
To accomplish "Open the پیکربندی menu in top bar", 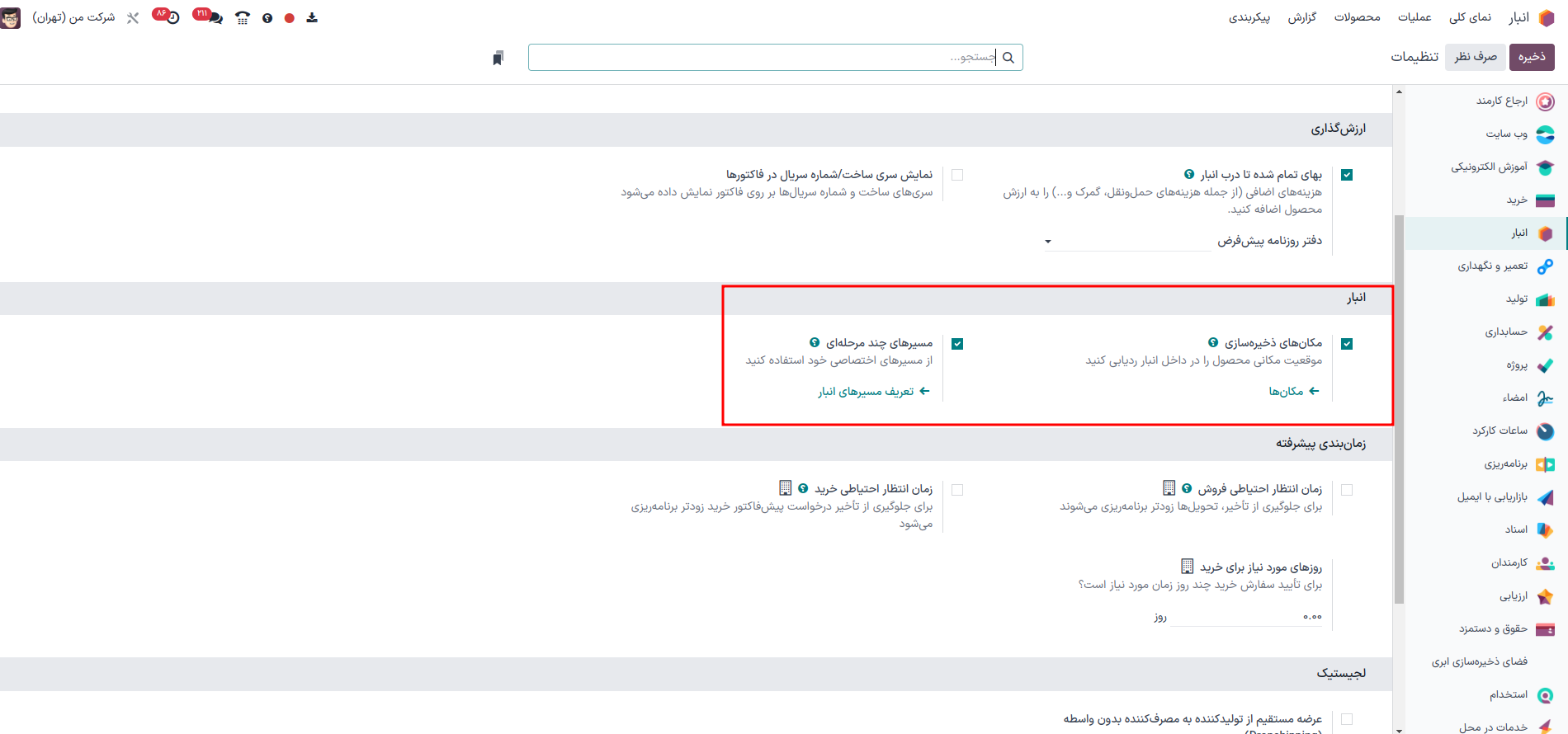I will (x=1249, y=17).
